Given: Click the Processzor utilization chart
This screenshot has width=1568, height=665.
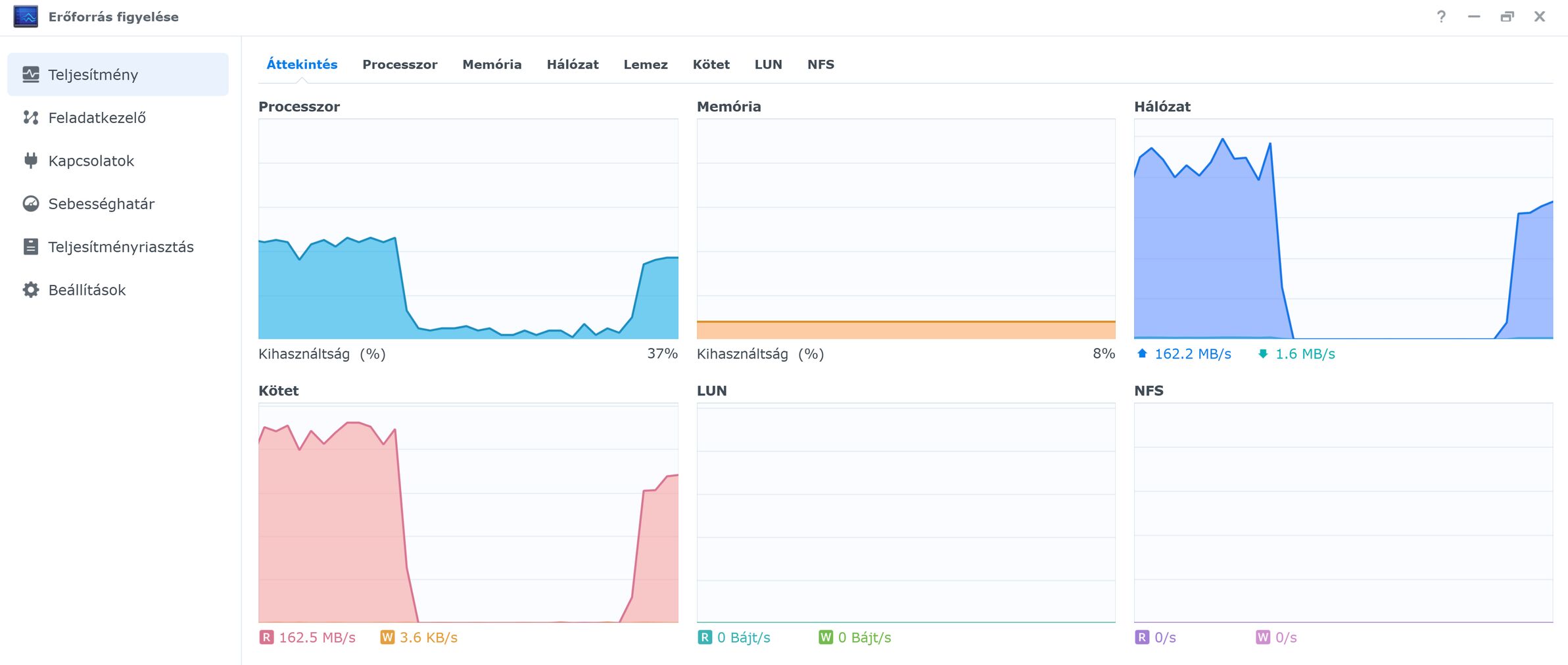Looking at the screenshot, I should coord(468,229).
